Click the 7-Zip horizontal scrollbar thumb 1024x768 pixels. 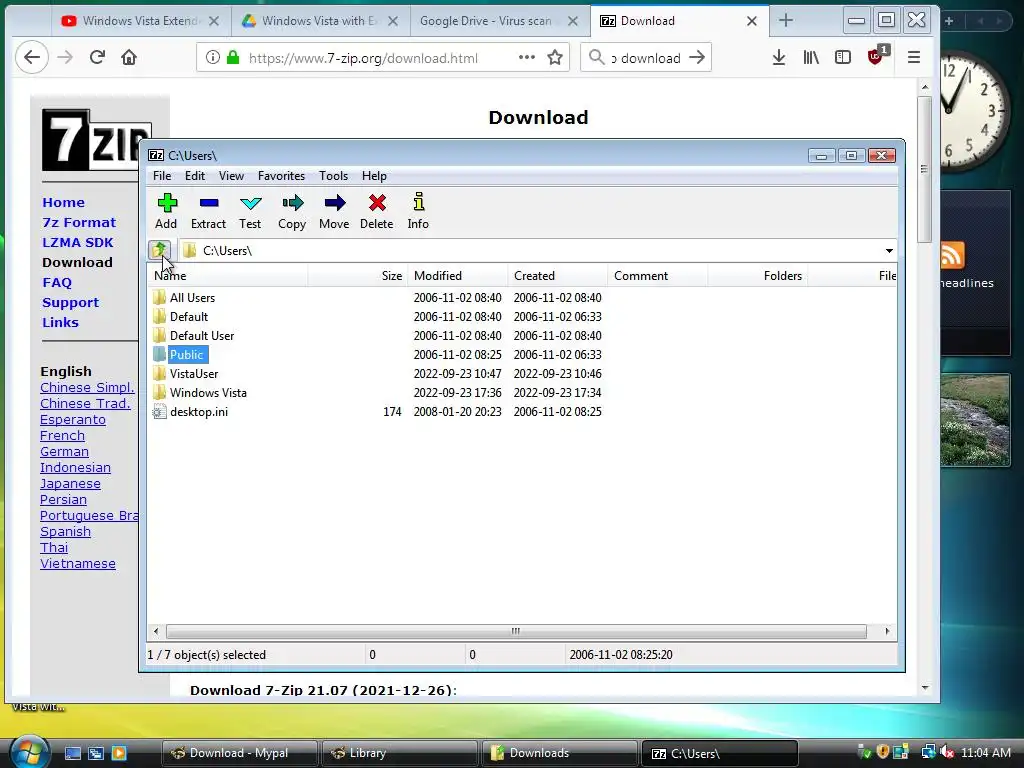pyautogui.click(x=516, y=632)
